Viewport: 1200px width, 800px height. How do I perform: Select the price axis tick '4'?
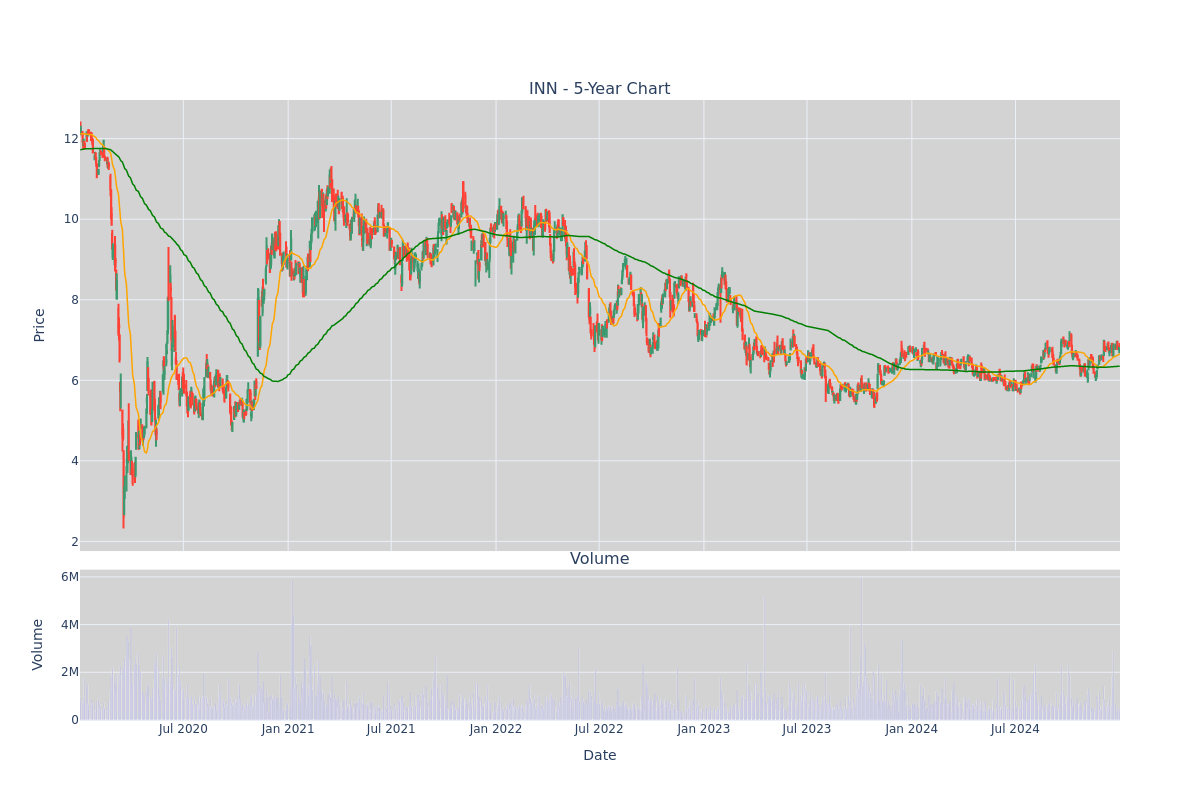click(x=75, y=461)
